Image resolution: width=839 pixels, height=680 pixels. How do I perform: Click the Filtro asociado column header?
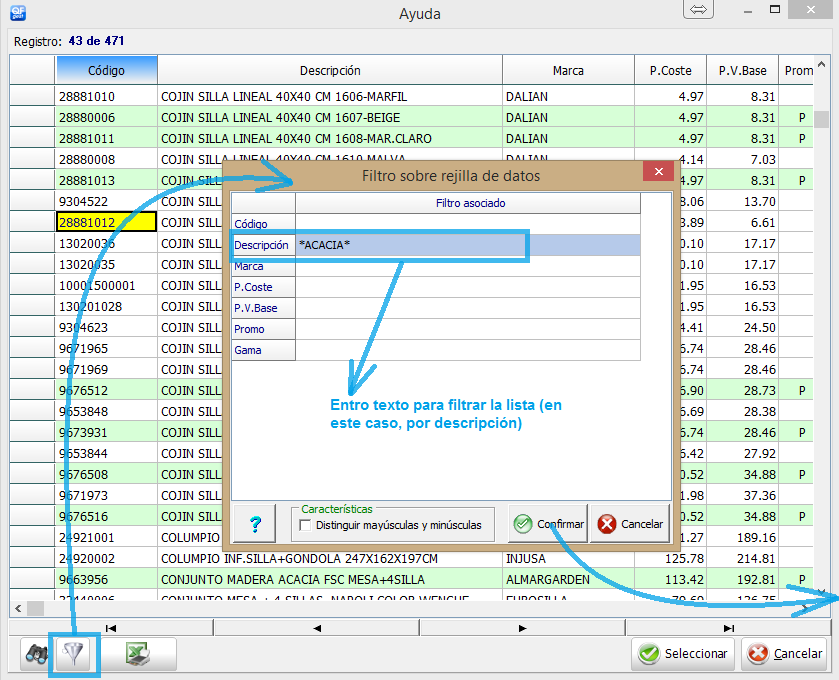click(x=468, y=203)
